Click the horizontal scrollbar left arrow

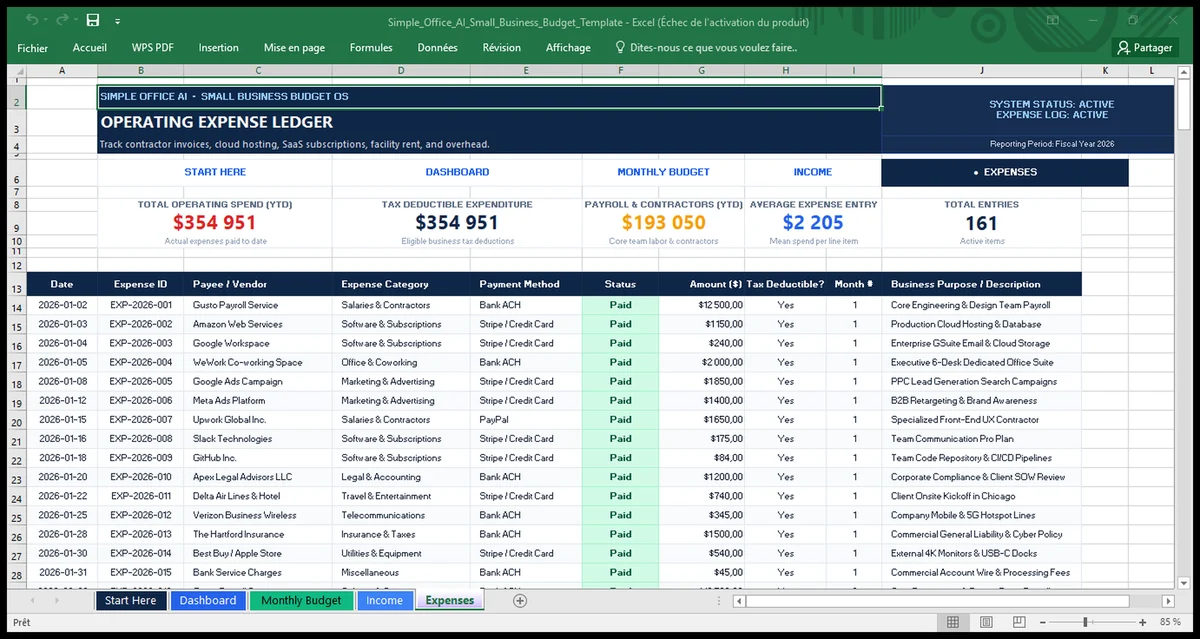(740, 600)
